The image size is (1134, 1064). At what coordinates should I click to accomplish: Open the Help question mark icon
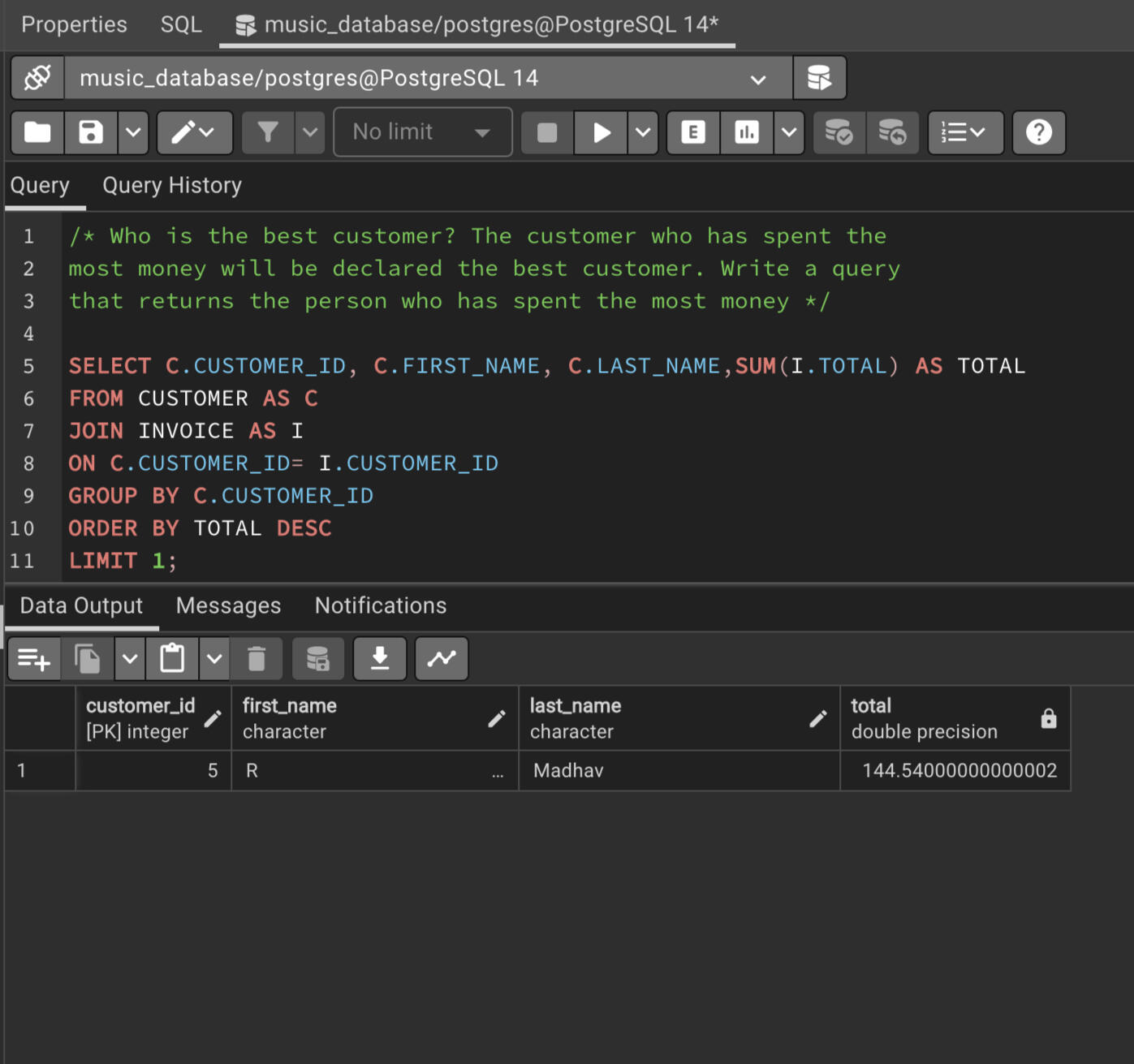pos(1038,132)
